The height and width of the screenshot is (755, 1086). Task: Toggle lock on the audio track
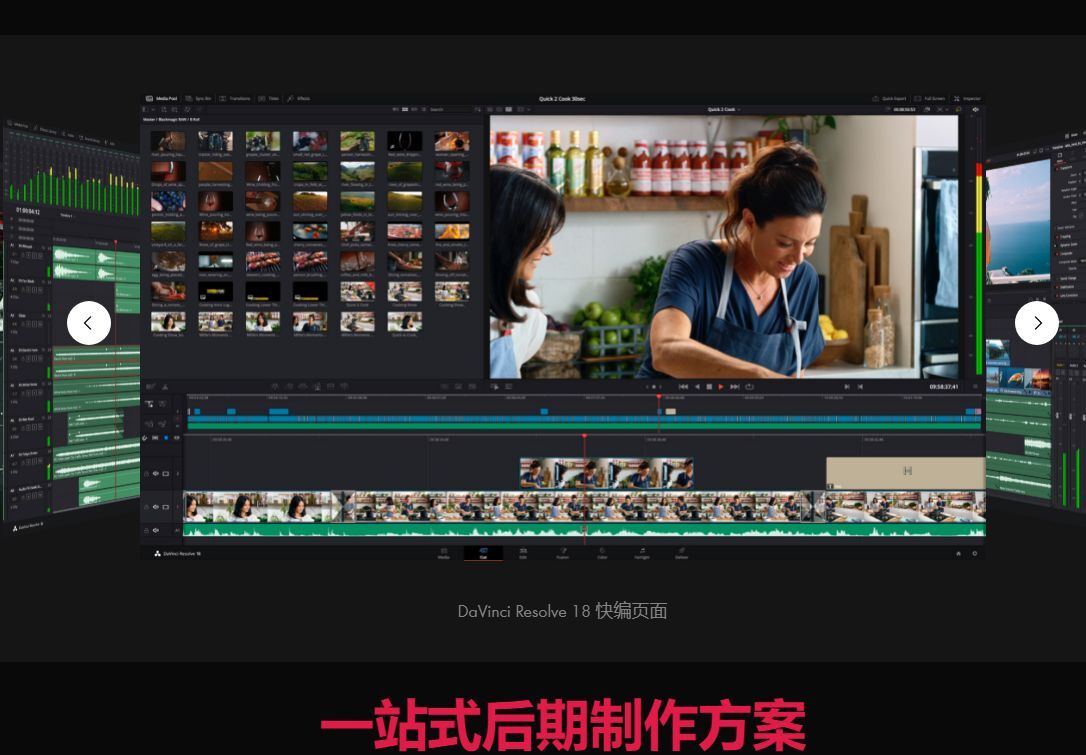(146, 531)
